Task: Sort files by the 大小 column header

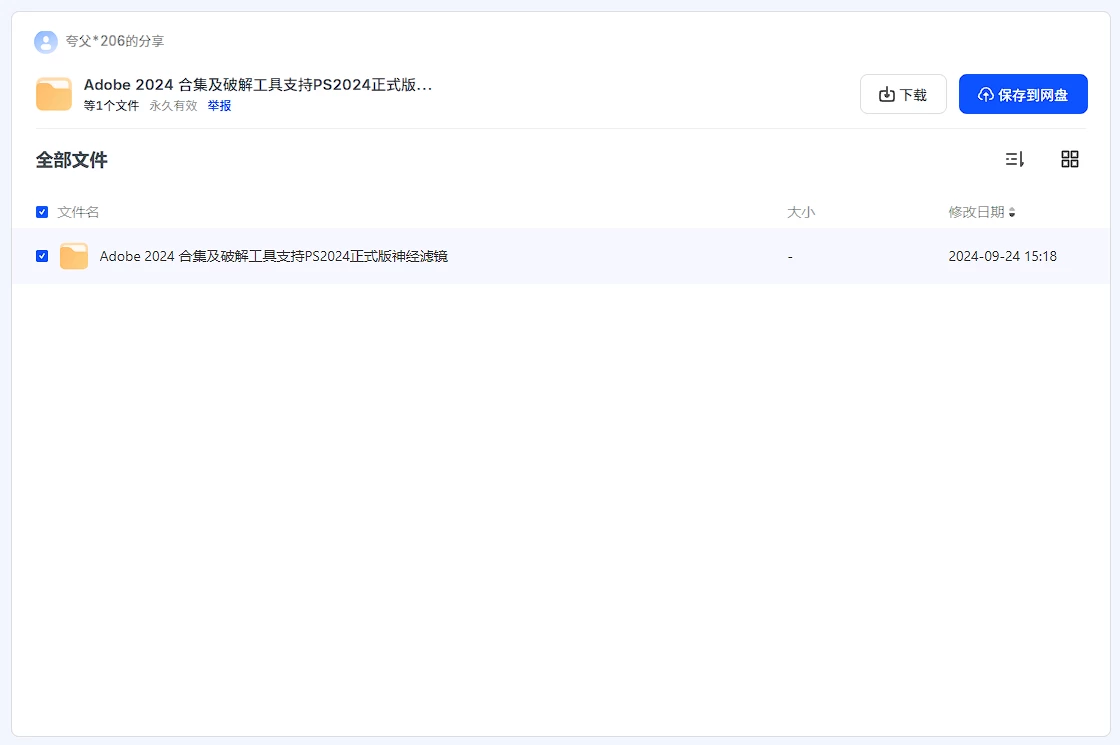Action: pos(801,212)
